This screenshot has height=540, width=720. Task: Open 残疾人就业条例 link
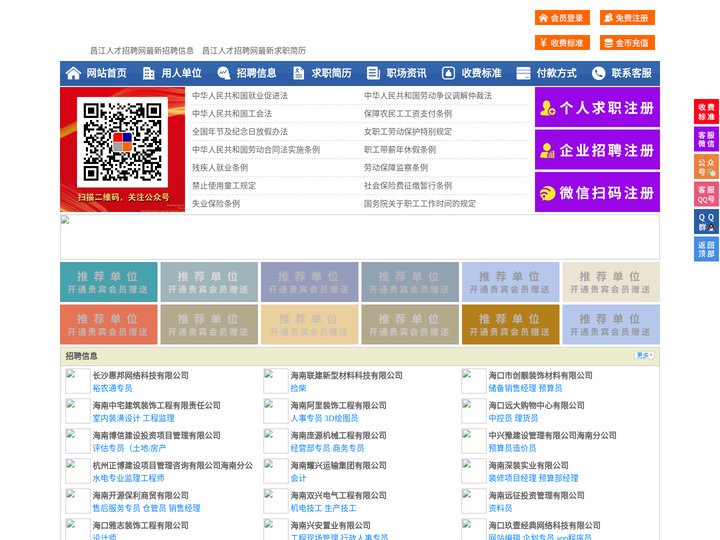[220, 168]
